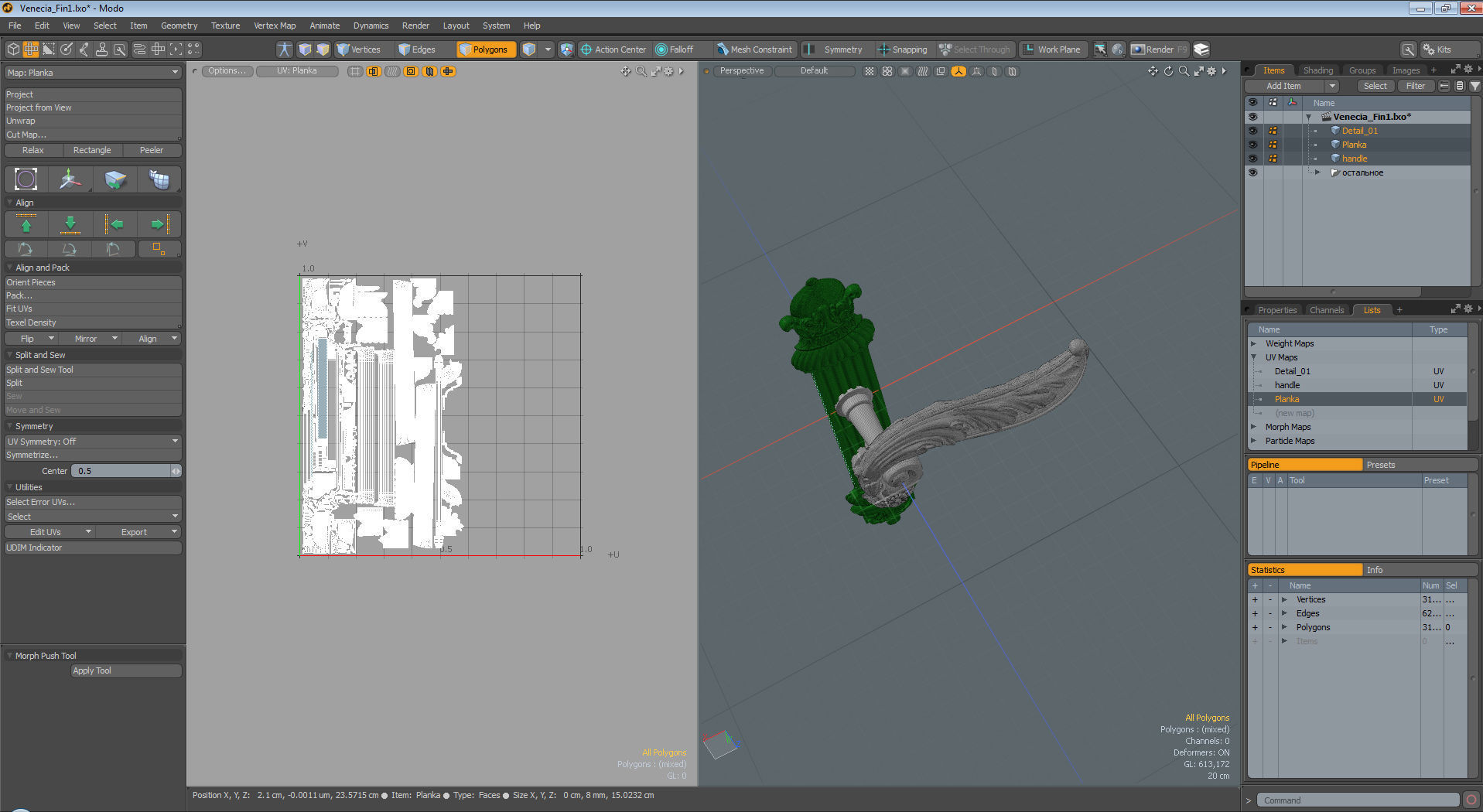Click the mesh grid patch tool icon
The width and height of the screenshot is (1483, 812).
[x=159, y=179]
